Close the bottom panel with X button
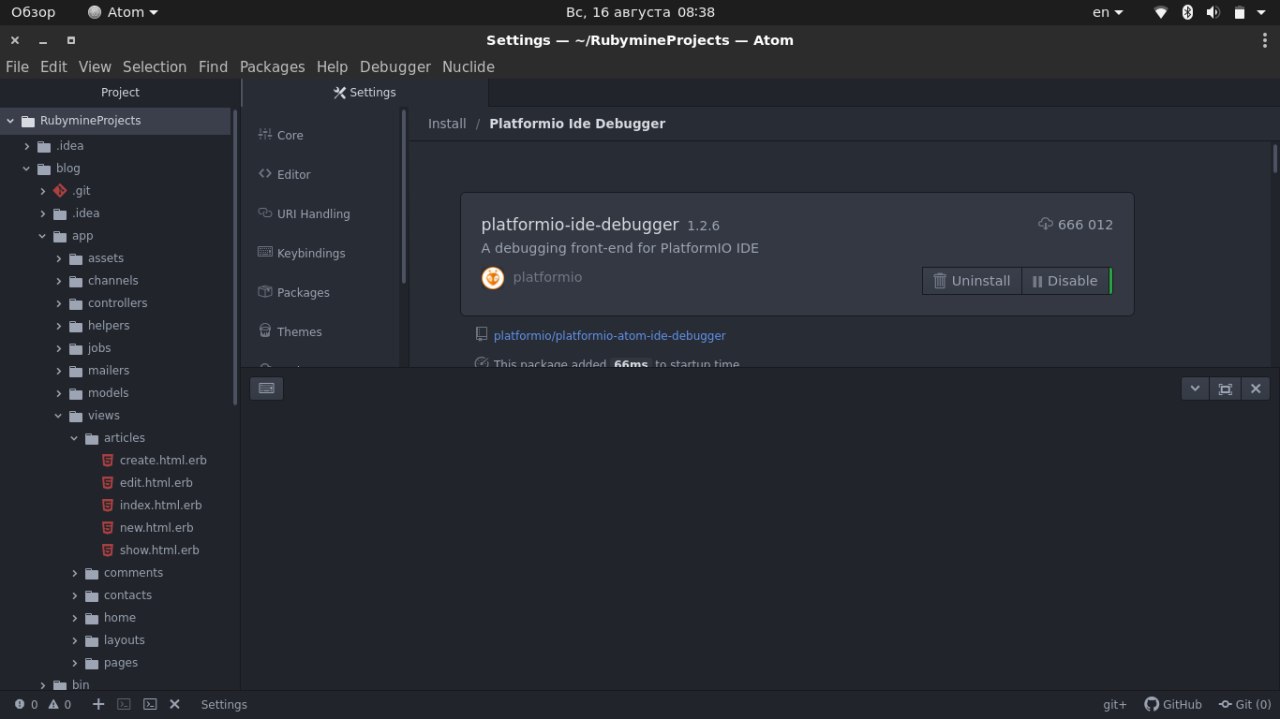The image size is (1280, 719). [x=1256, y=389]
